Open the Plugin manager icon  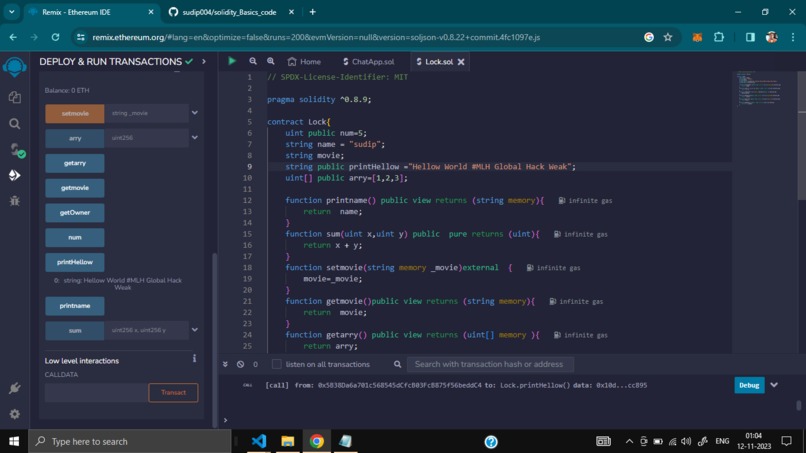point(14,388)
